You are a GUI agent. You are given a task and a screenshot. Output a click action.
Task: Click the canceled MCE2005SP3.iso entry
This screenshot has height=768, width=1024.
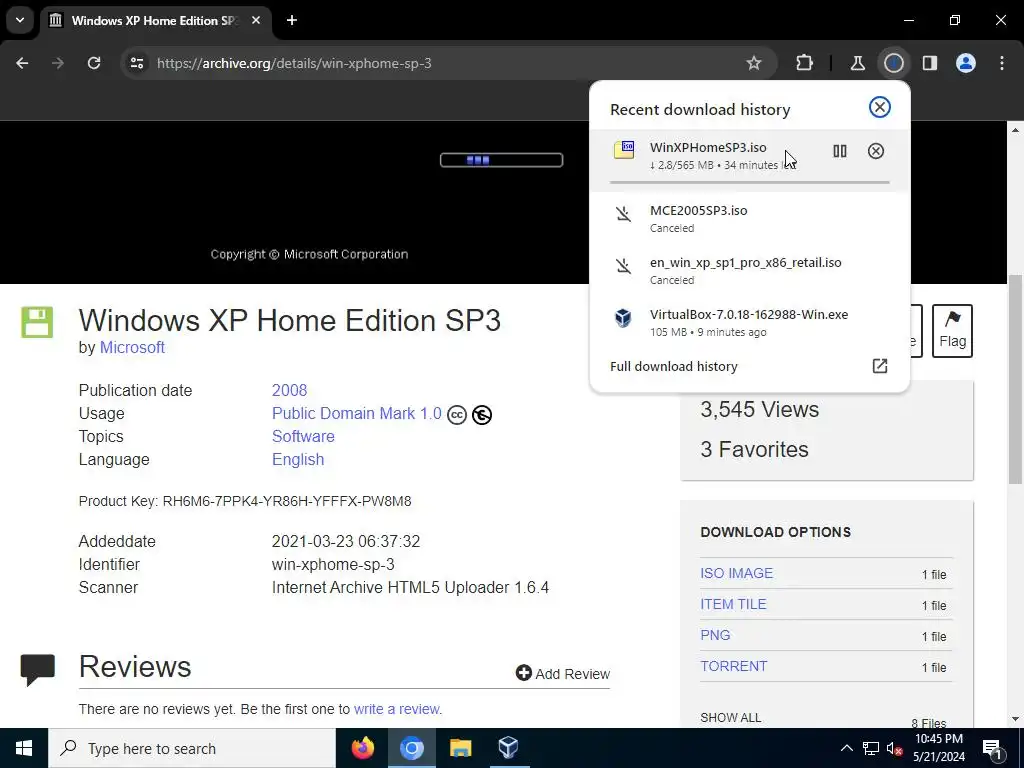coord(749,218)
